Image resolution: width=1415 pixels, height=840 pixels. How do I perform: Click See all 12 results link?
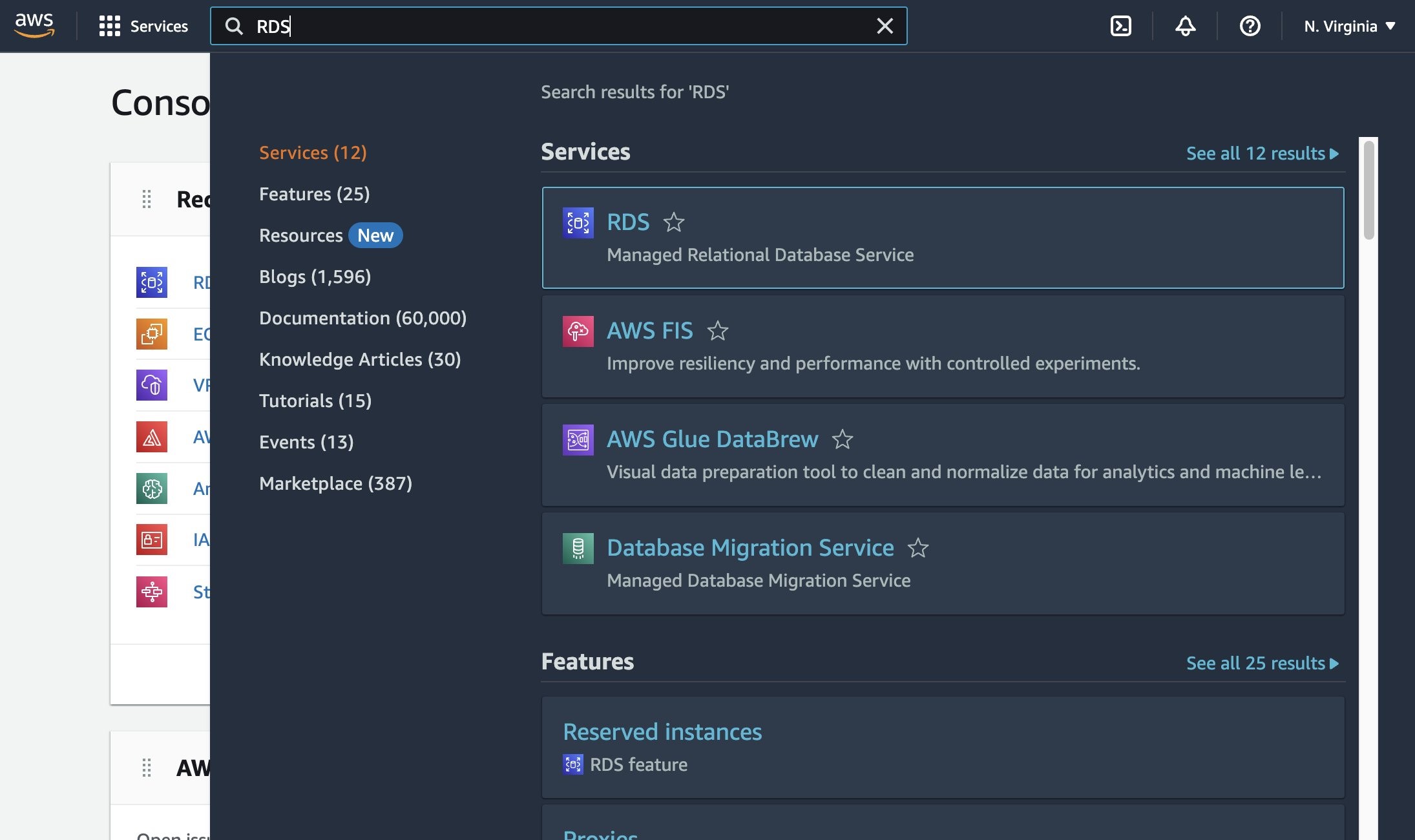[1262, 152]
